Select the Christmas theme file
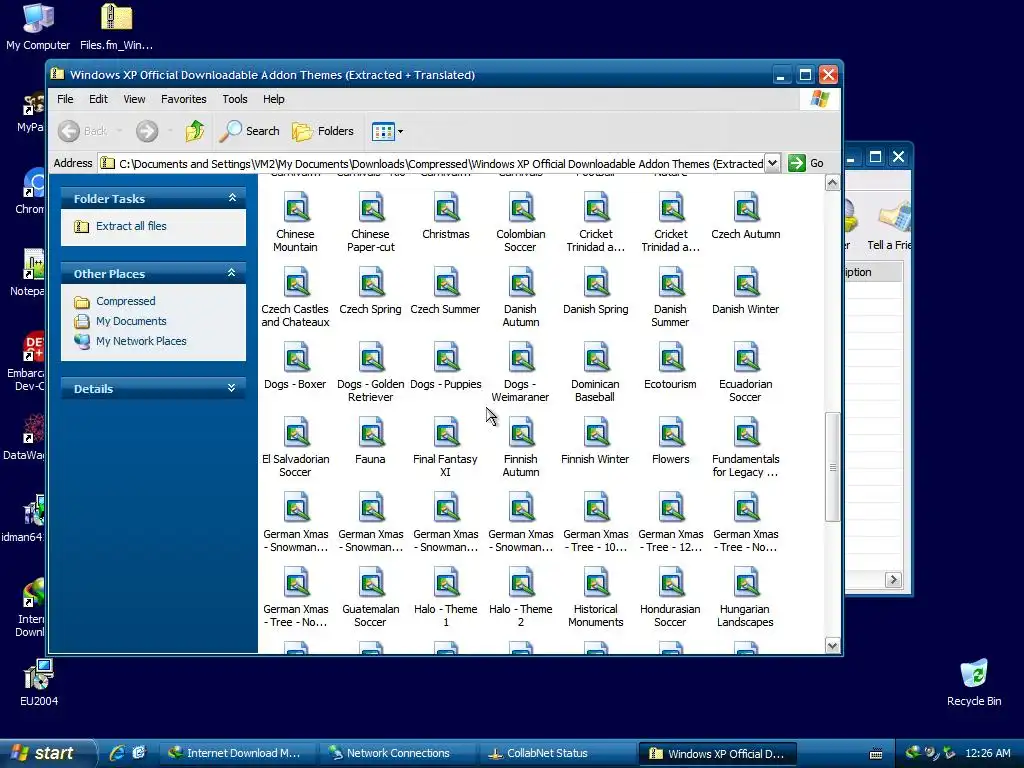The image size is (1024, 768). [x=446, y=215]
